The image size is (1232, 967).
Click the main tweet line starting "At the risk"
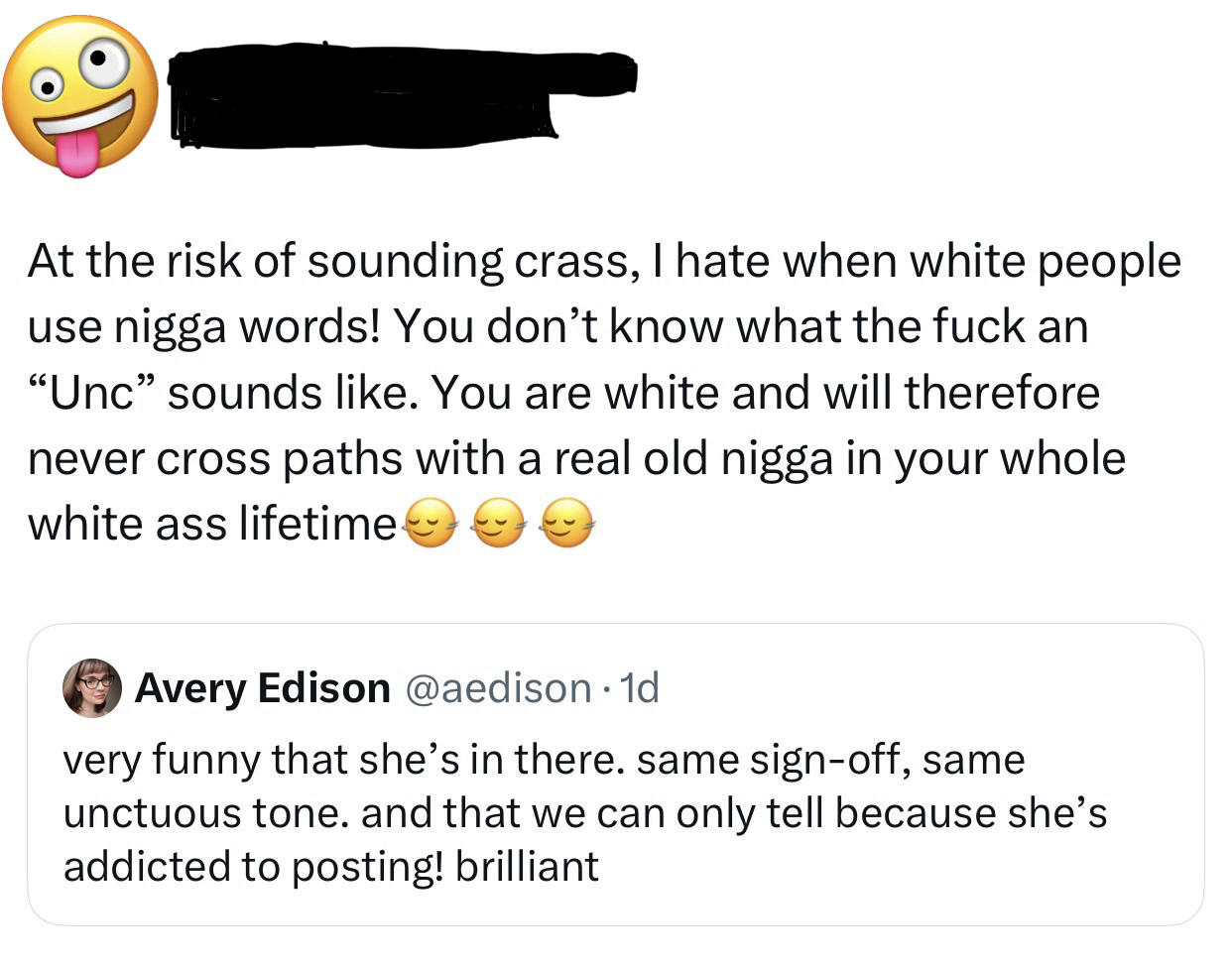(x=603, y=262)
